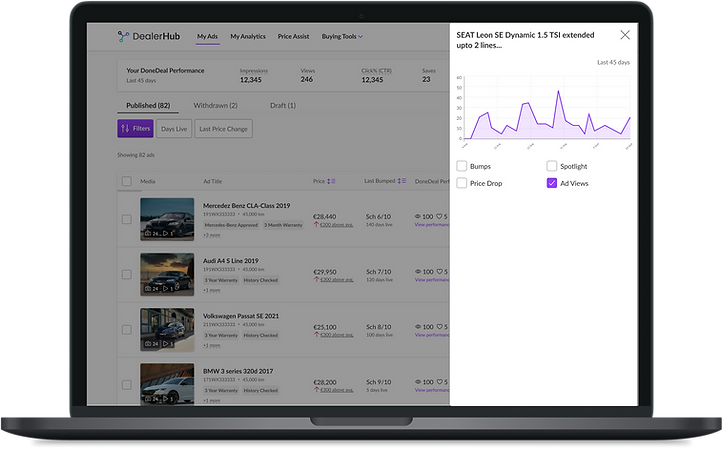The height and width of the screenshot is (449, 722).
Task: Enable the Bumps checkbox
Action: (x=462, y=166)
